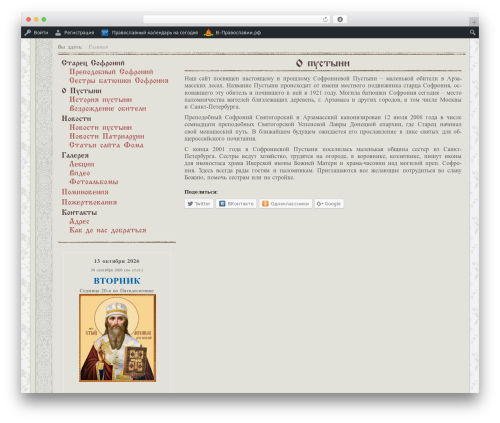Open История пустыни page
Viewport: 500px width, 423px height.
[x=101, y=100]
